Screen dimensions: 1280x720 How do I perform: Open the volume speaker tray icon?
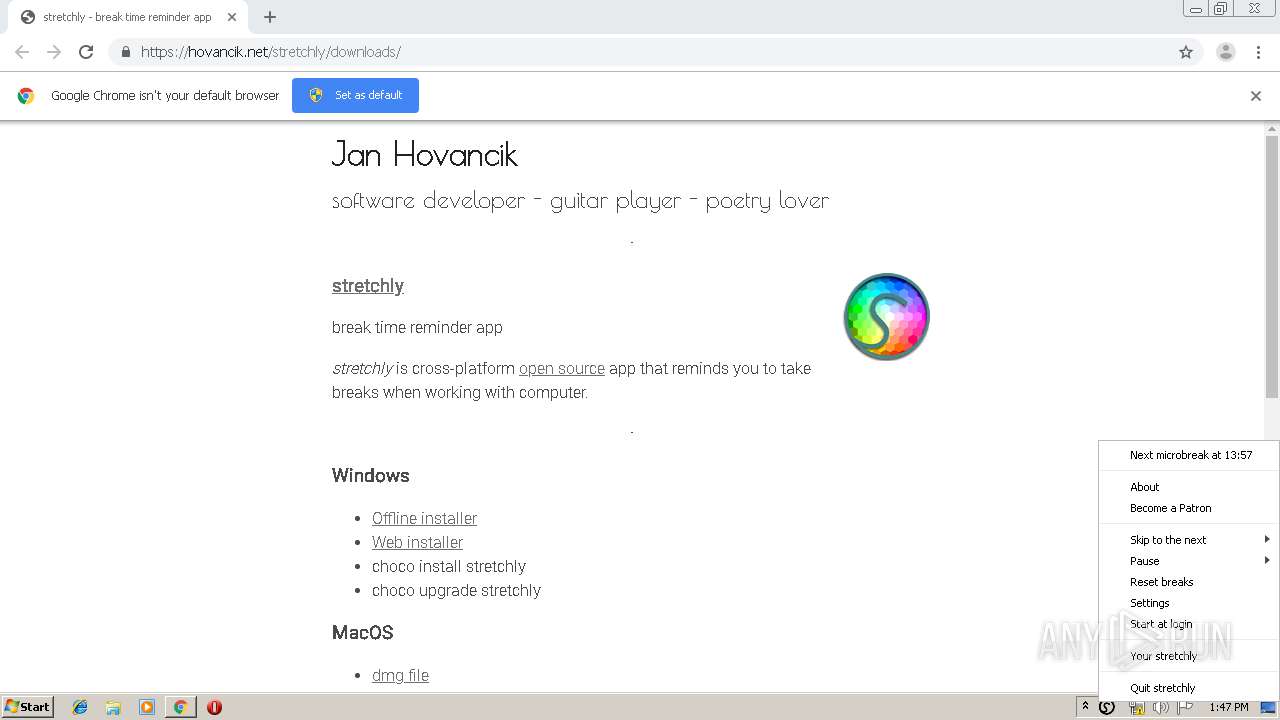point(1161,707)
